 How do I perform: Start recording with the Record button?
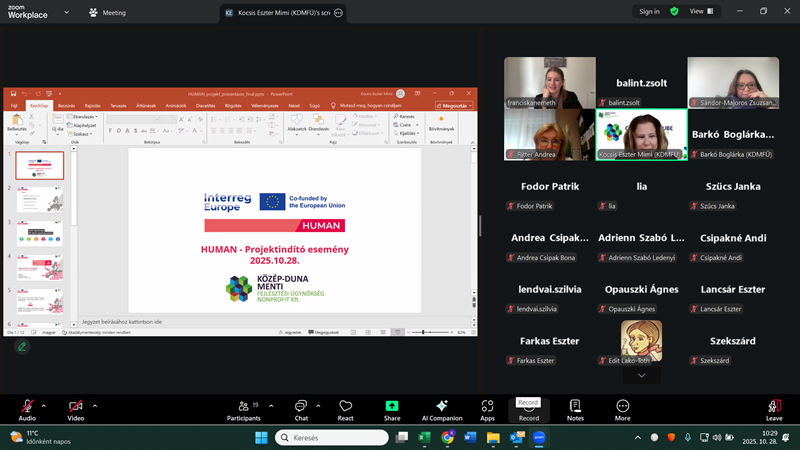[529, 407]
